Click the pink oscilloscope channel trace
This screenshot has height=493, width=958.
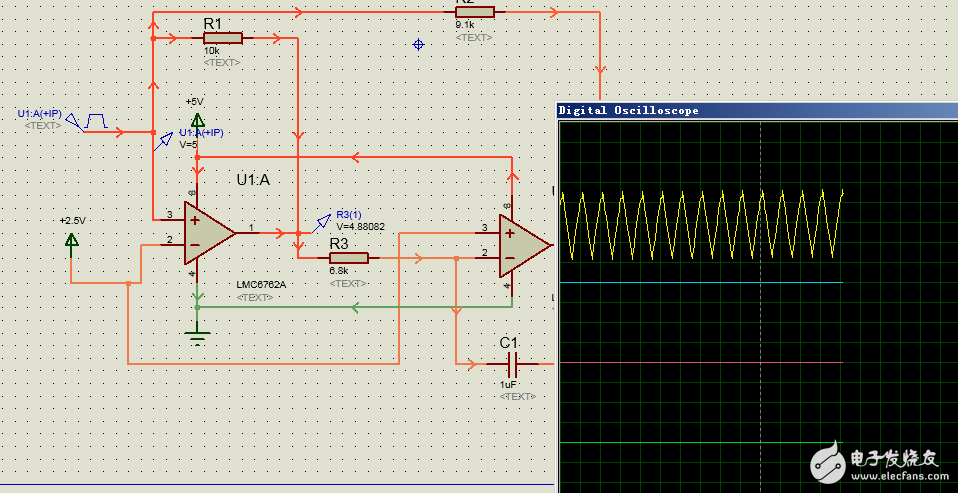click(x=700, y=362)
